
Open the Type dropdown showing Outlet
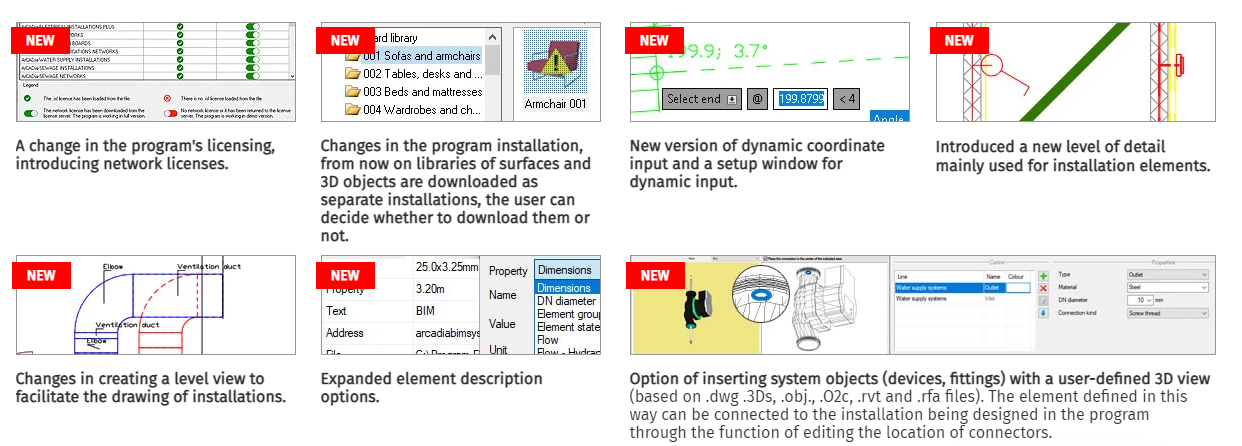coord(1167,274)
